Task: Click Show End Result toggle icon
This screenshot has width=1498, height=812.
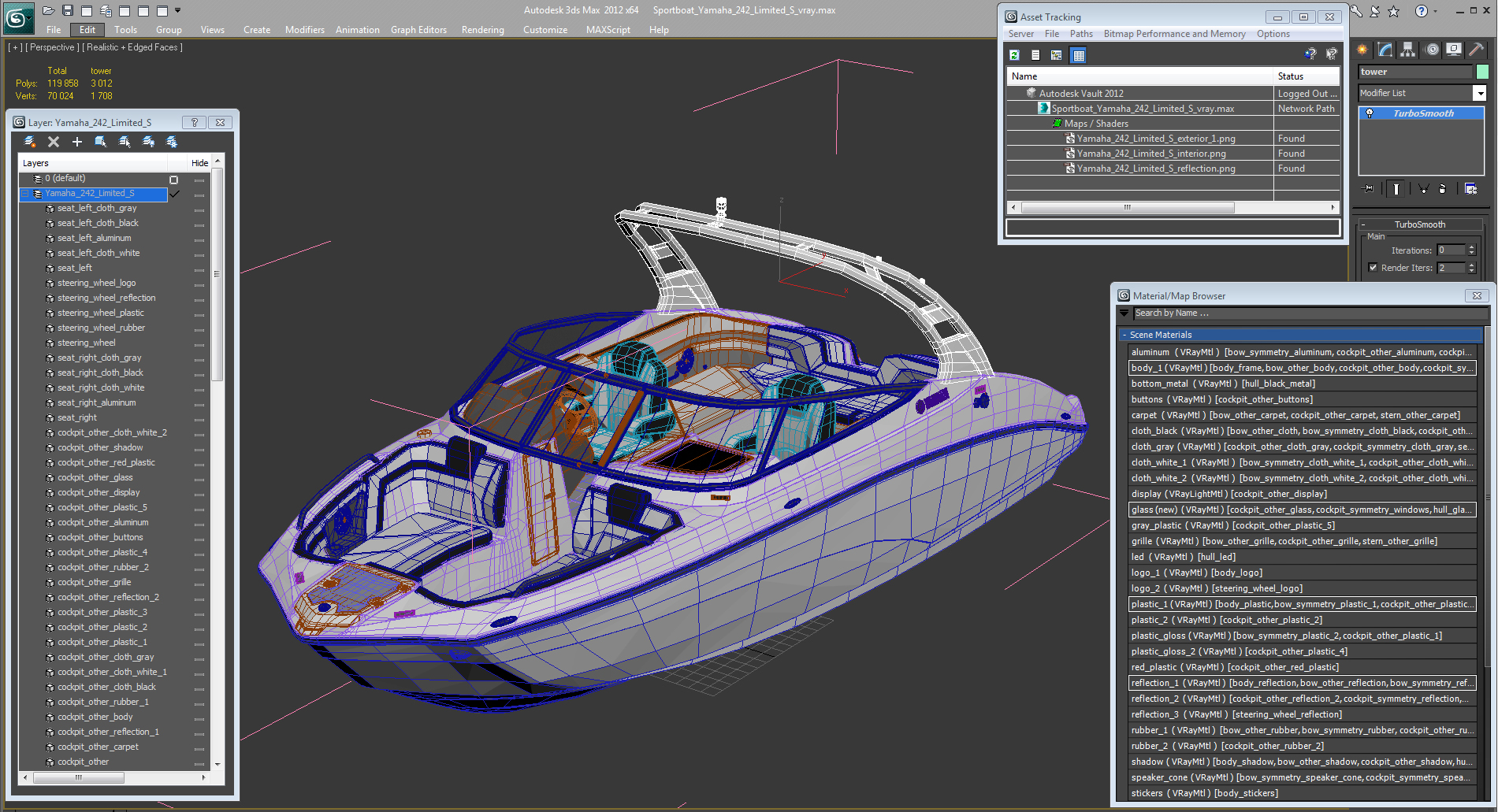Action: click(x=1396, y=189)
